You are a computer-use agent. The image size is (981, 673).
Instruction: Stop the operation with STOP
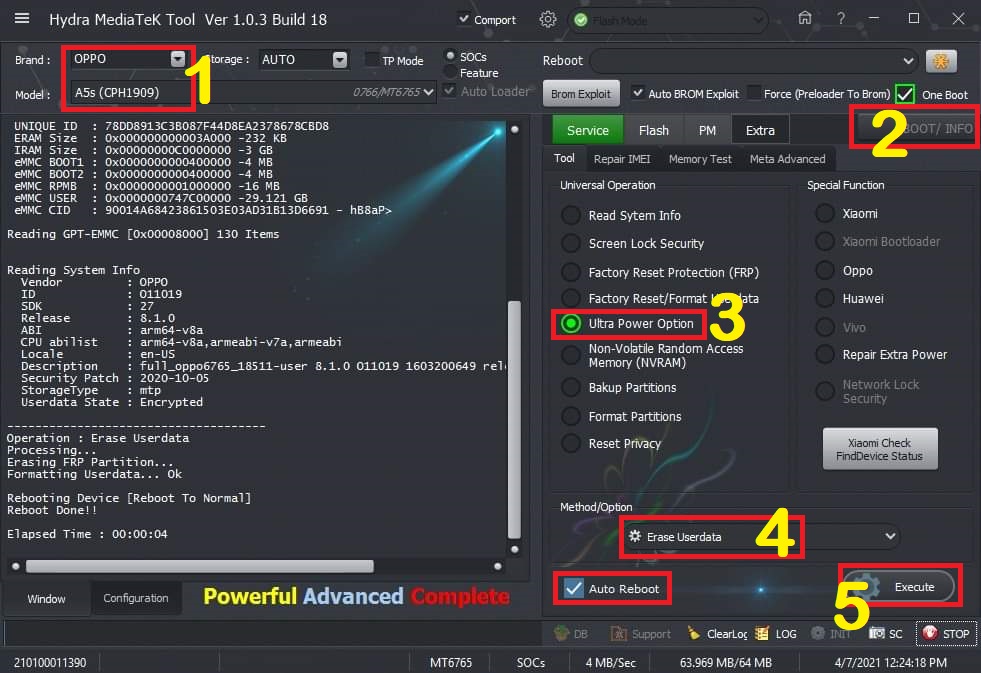[945, 634]
